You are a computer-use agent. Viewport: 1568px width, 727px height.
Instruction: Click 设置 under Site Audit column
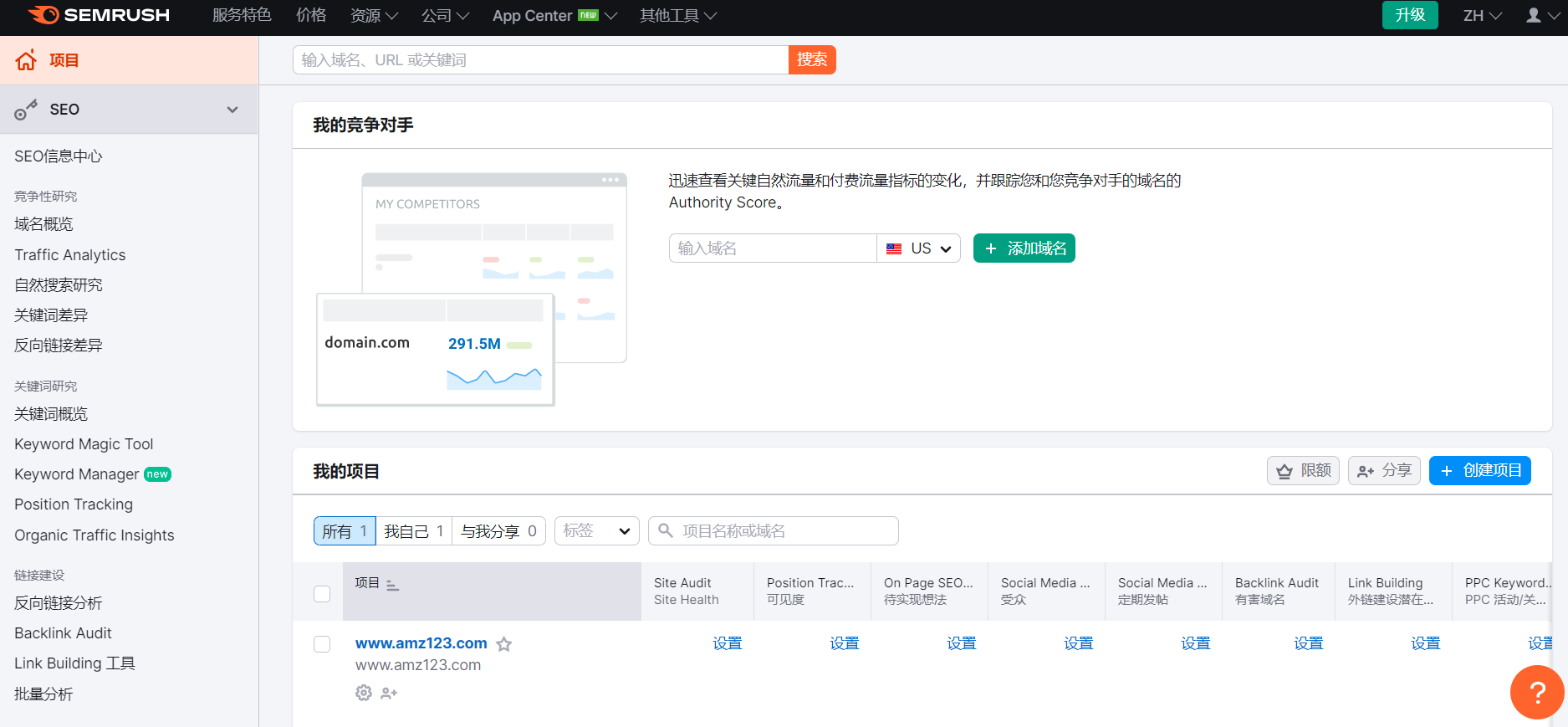(728, 643)
